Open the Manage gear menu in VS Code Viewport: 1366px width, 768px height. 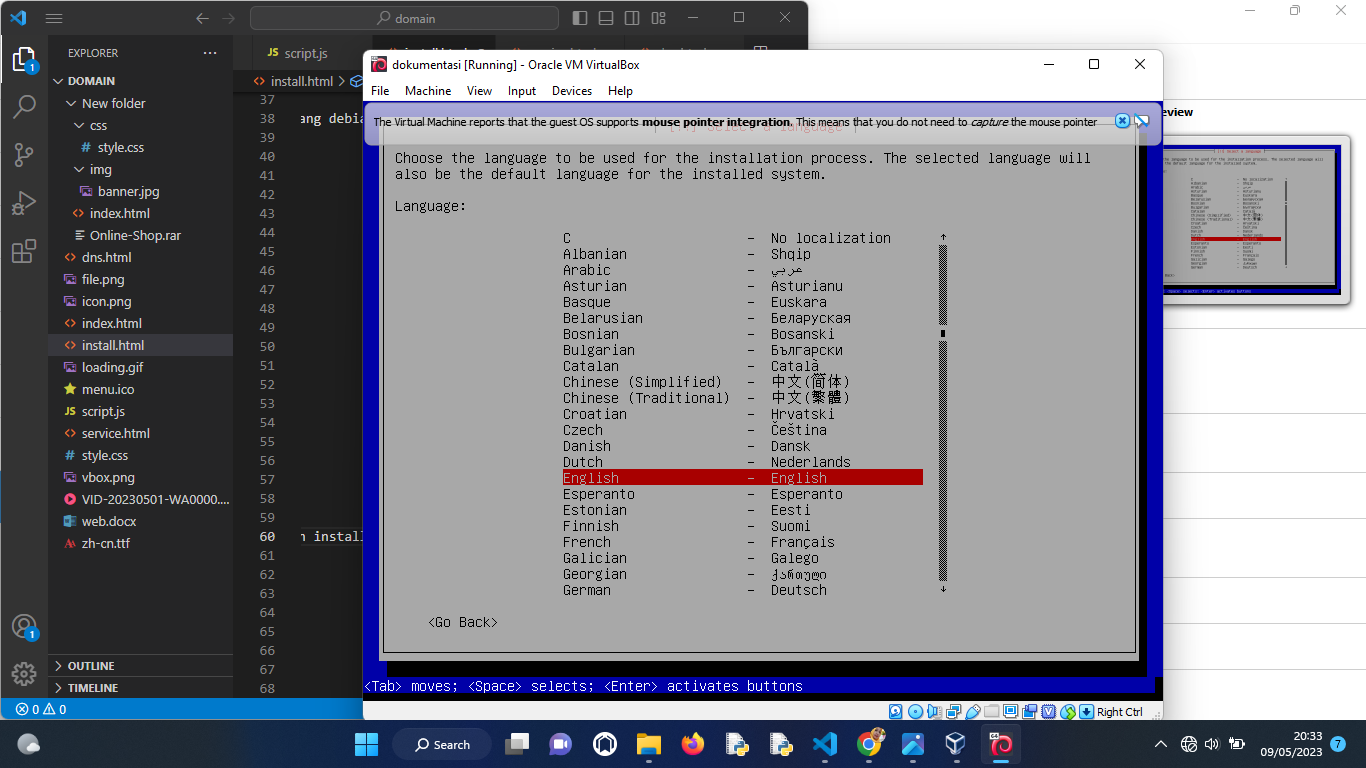coord(24,673)
